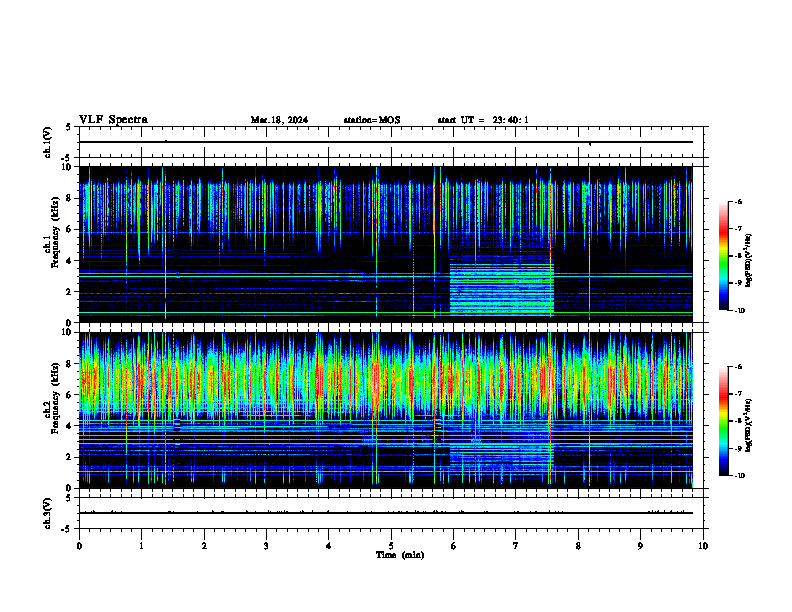This screenshot has width=792, height=612.
Task: Click the "-6" value on ch.1 color bar
Action: 738,201
